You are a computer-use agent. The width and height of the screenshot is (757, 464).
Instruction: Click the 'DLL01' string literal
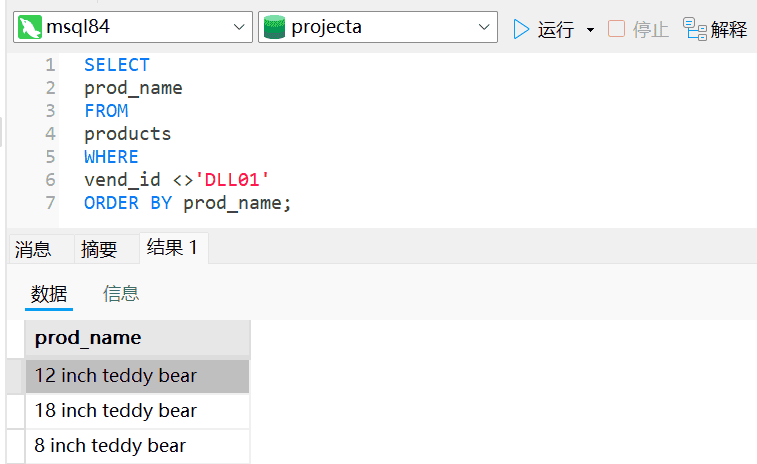(x=232, y=180)
